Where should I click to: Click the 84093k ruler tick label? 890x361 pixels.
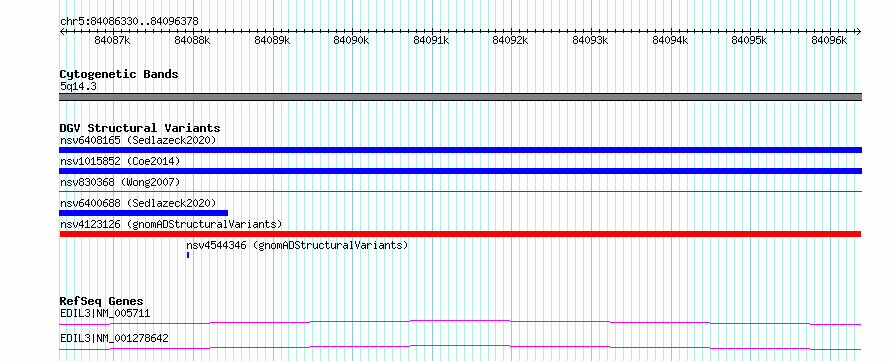tap(590, 40)
